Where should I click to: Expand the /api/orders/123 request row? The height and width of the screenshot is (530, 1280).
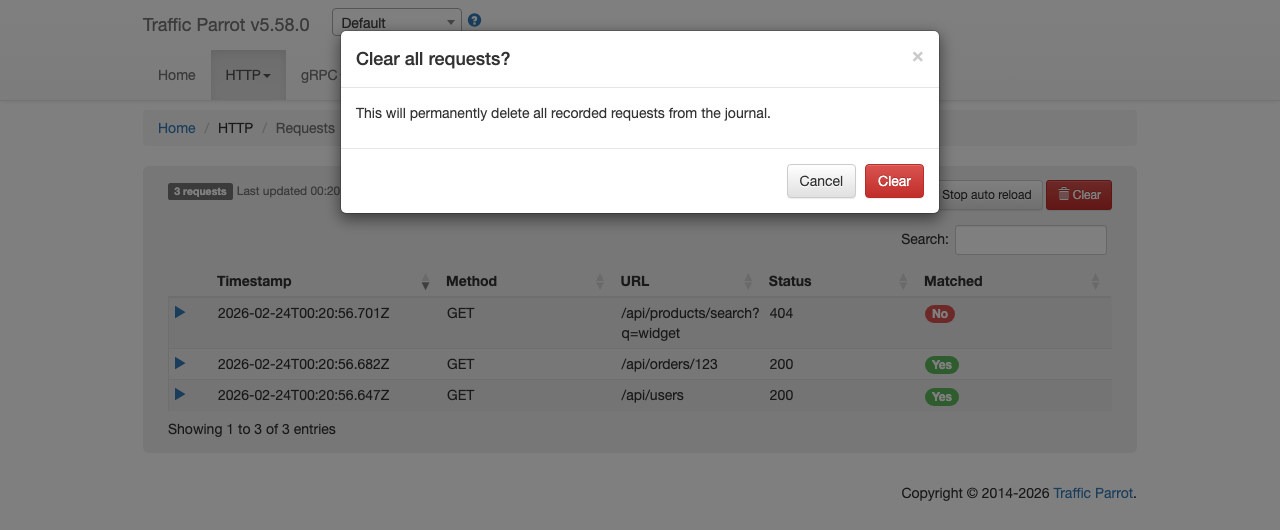[180, 363]
